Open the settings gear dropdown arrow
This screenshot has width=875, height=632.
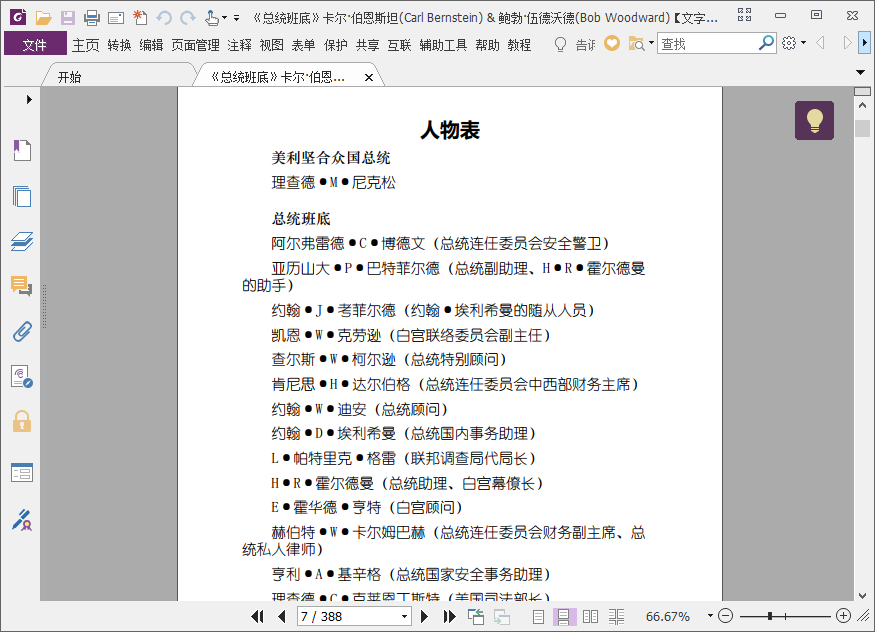(803, 42)
